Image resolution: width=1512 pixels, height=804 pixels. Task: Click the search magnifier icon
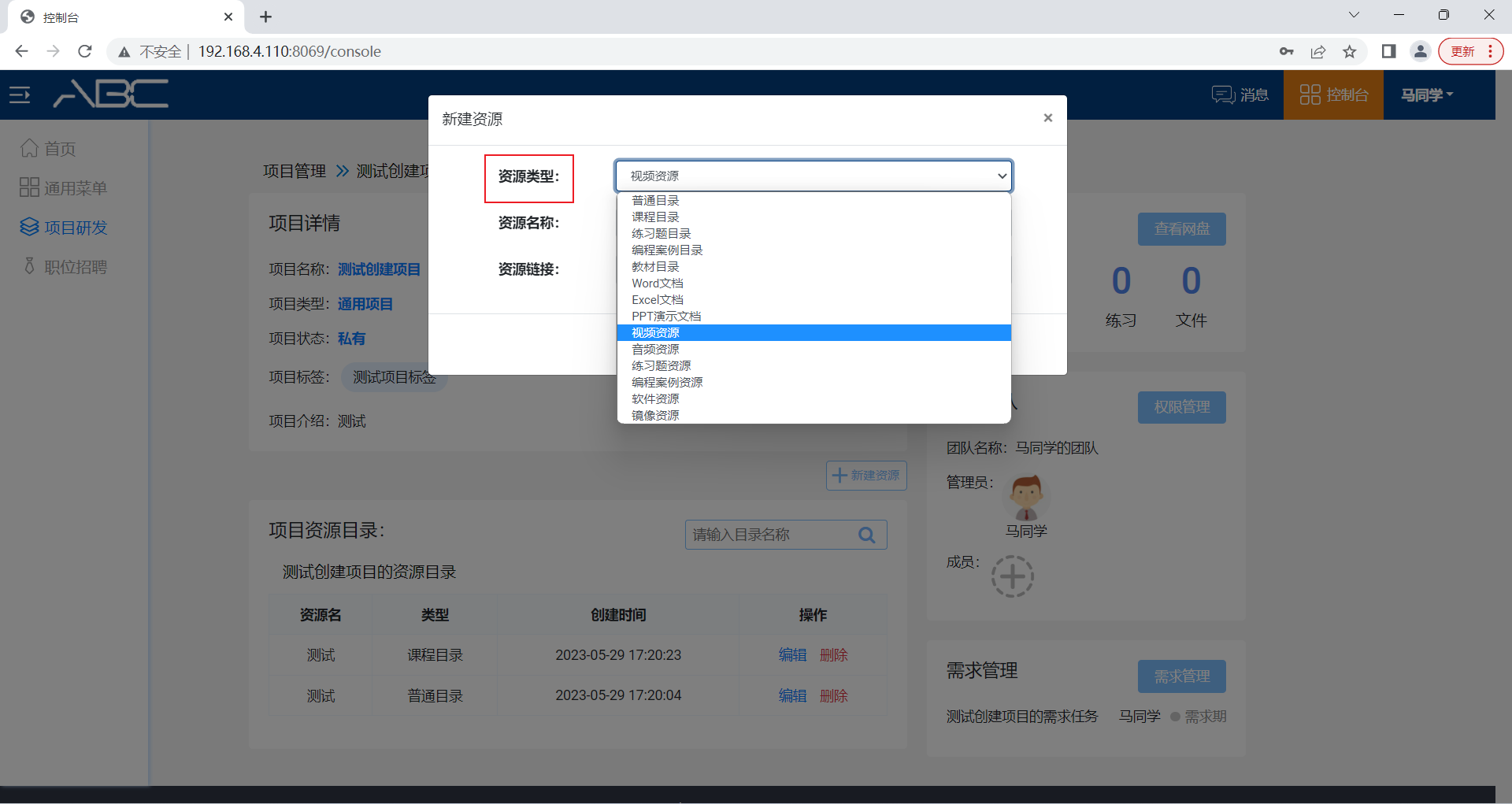[867, 535]
